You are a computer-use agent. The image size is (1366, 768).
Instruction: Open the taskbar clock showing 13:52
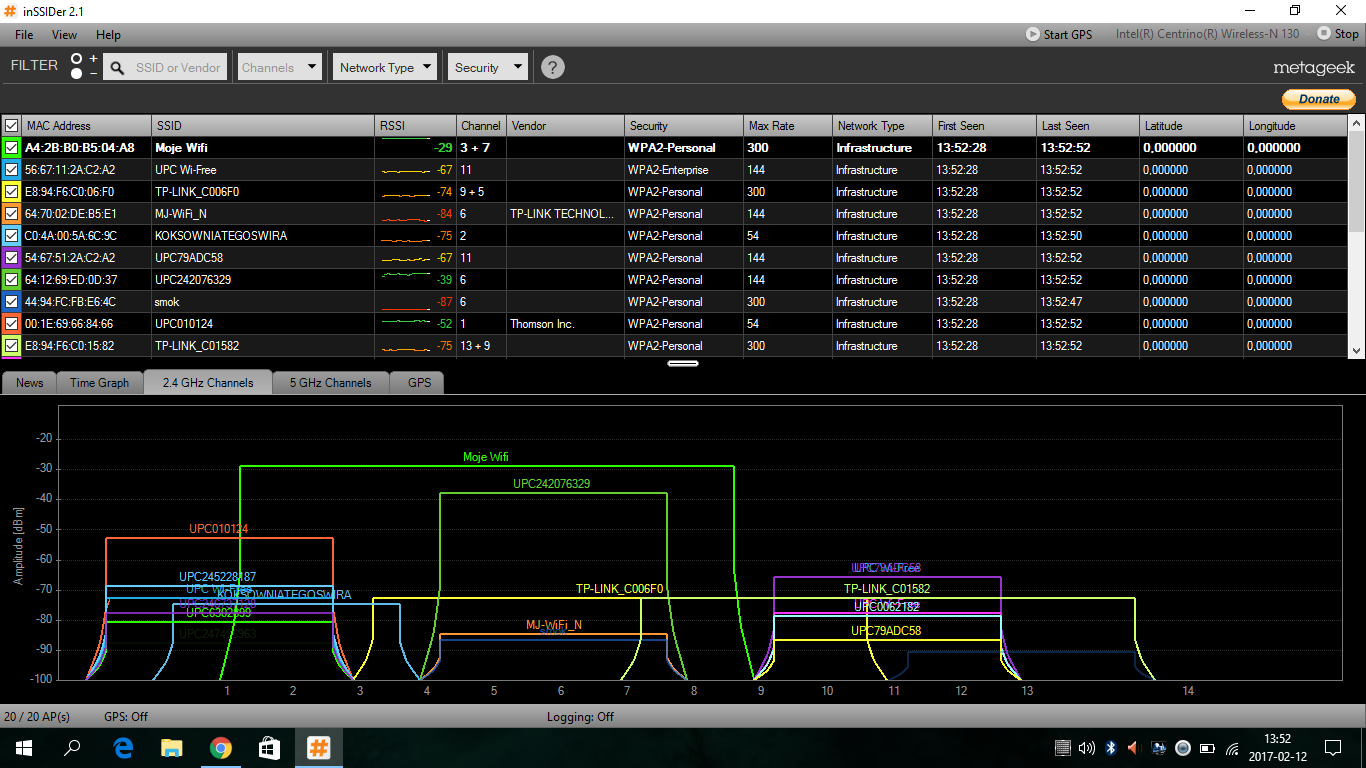[1277, 748]
